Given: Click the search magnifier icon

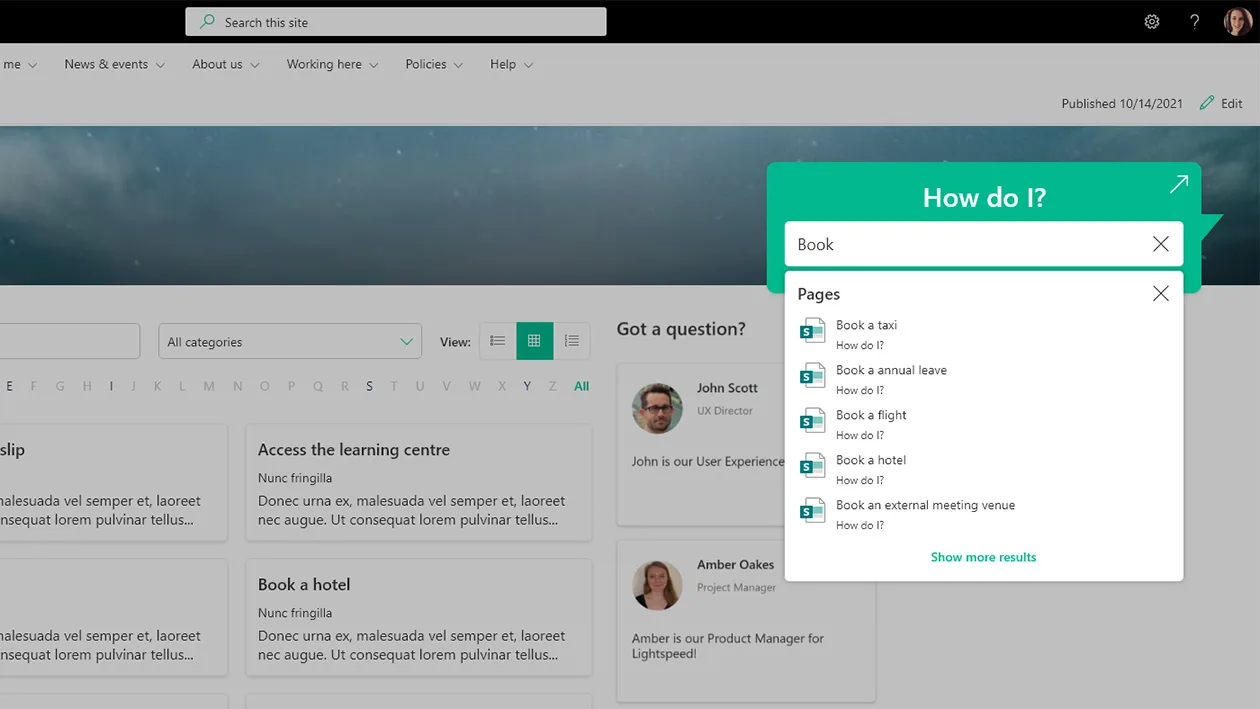Looking at the screenshot, I should [207, 21].
